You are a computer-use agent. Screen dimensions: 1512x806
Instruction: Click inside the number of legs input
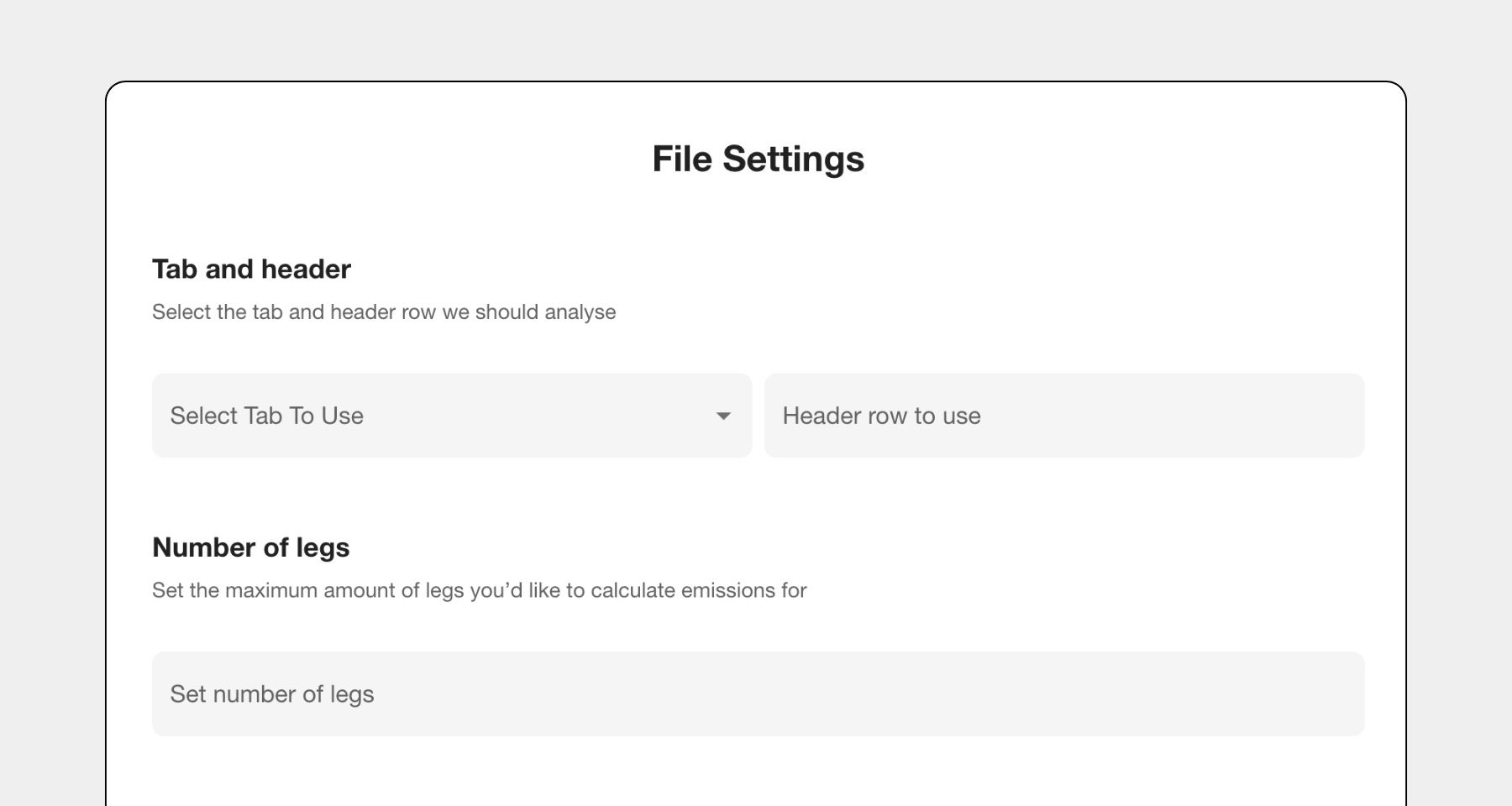(756, 693)
